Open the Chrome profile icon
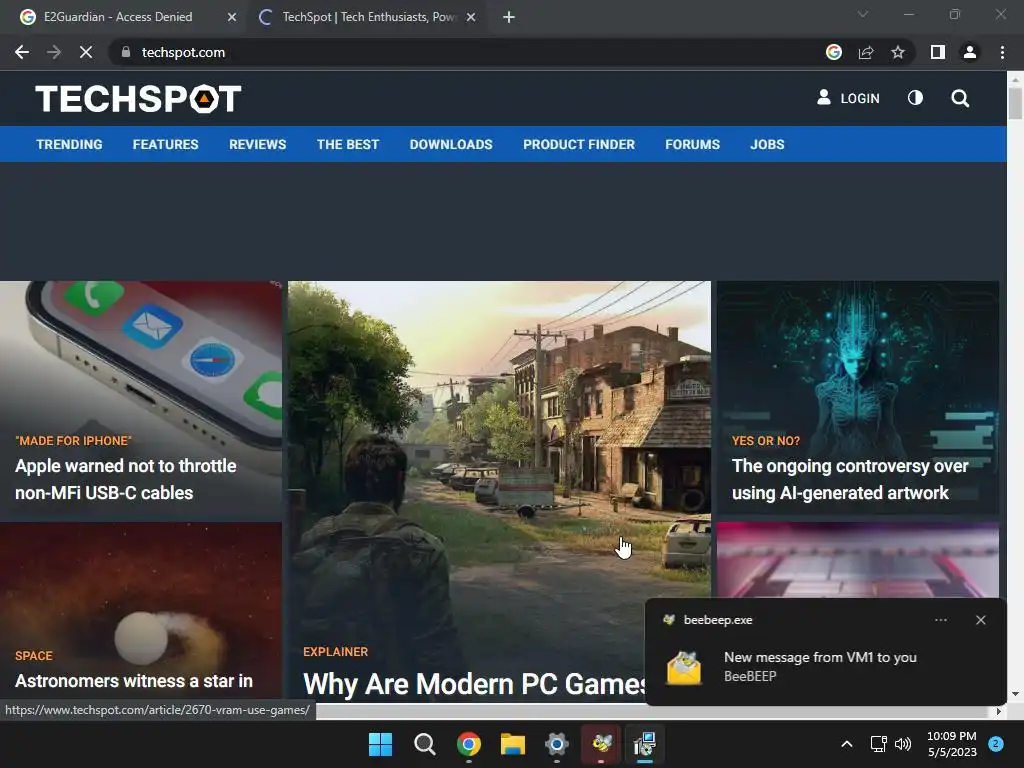This screenshot has height=768, width=1024. click(x=970, y=52)
